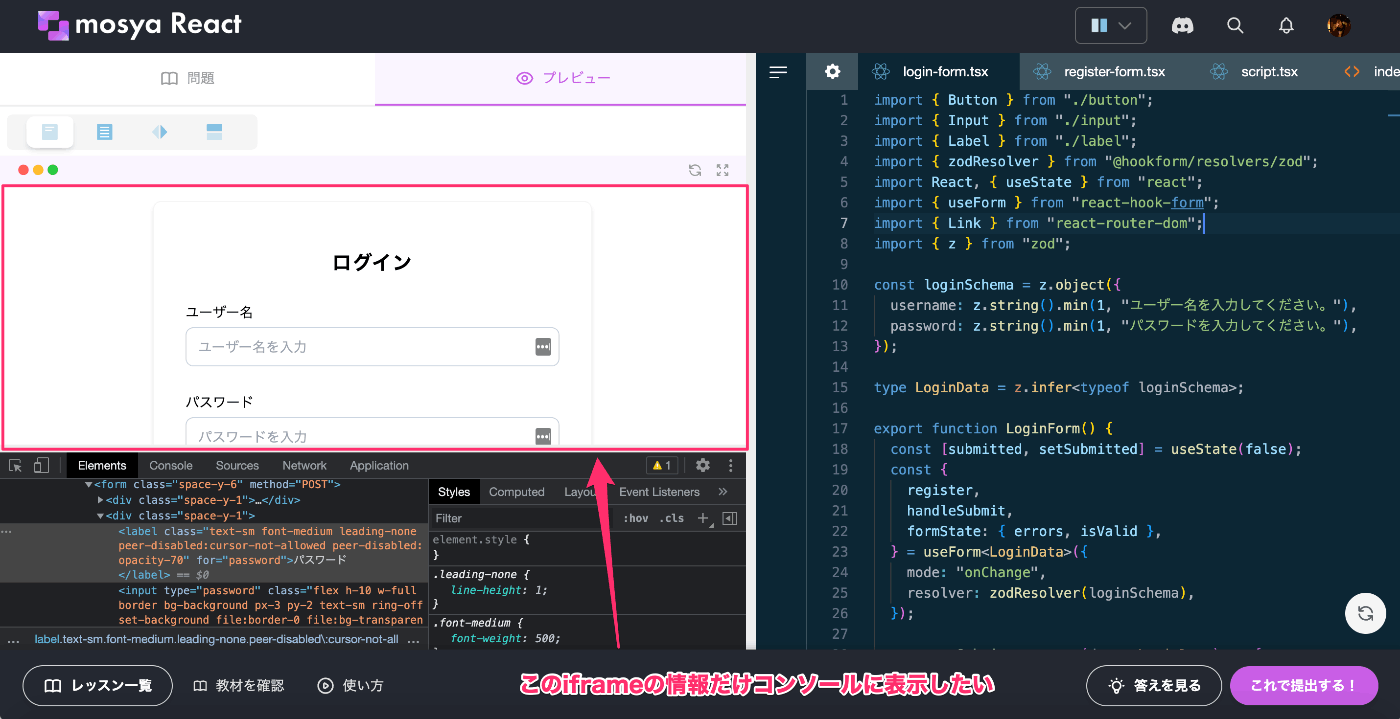Select the document list layout icon
The width and height of the screenshot is (1400, 719).
point(104,132)
